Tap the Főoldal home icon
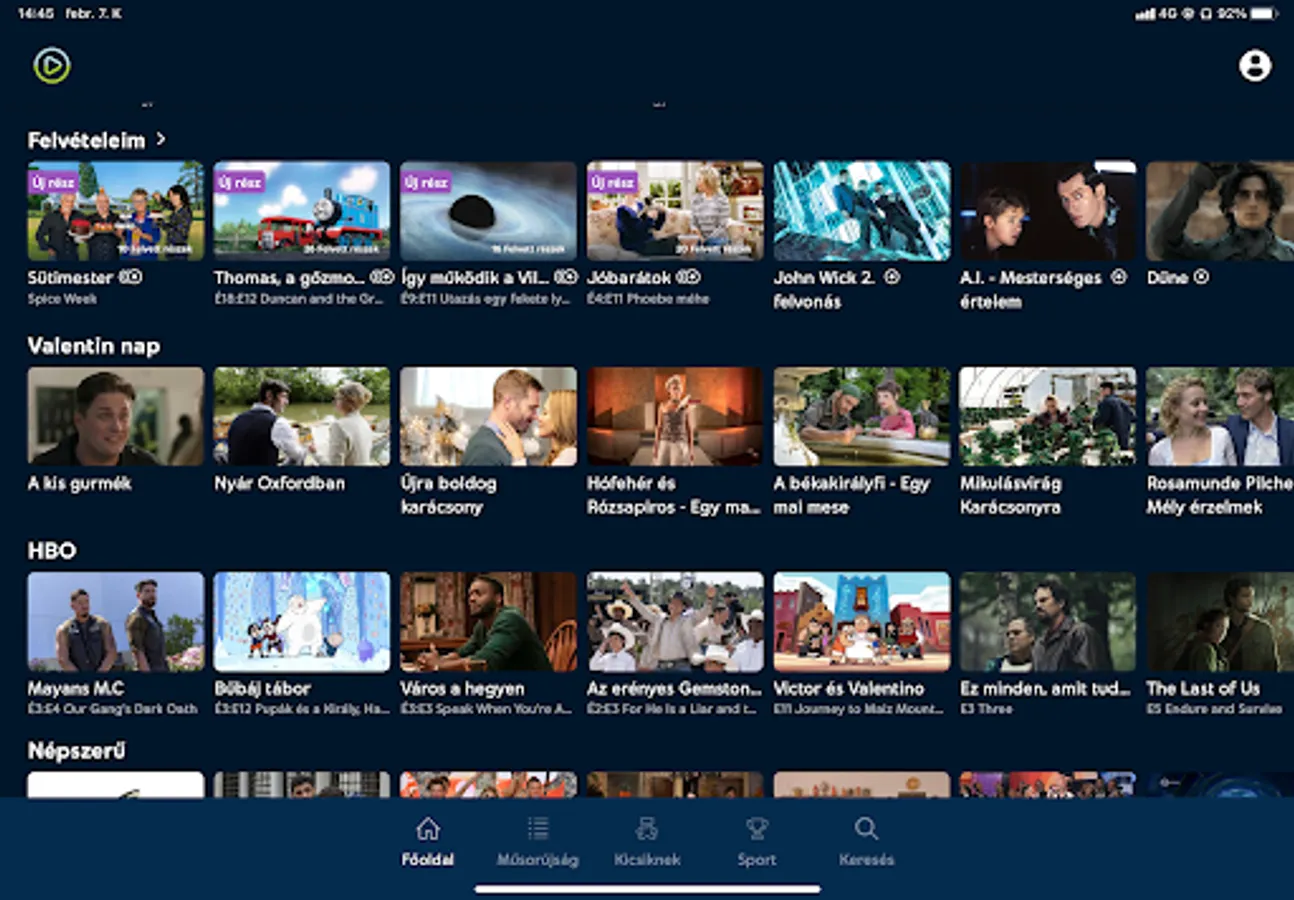 pos(428,829)
